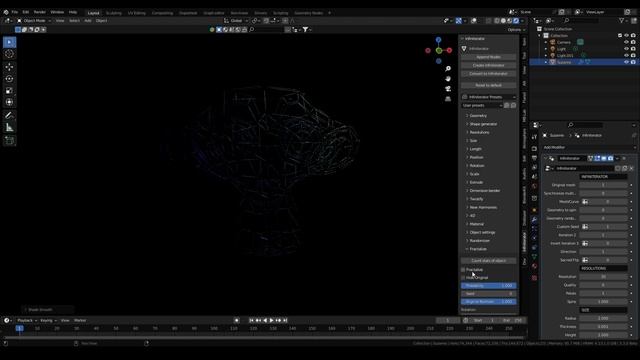Open the Object Data properties tab icon
The height and width of the screenshot is (360, 640).
click(x=534, y=257)
